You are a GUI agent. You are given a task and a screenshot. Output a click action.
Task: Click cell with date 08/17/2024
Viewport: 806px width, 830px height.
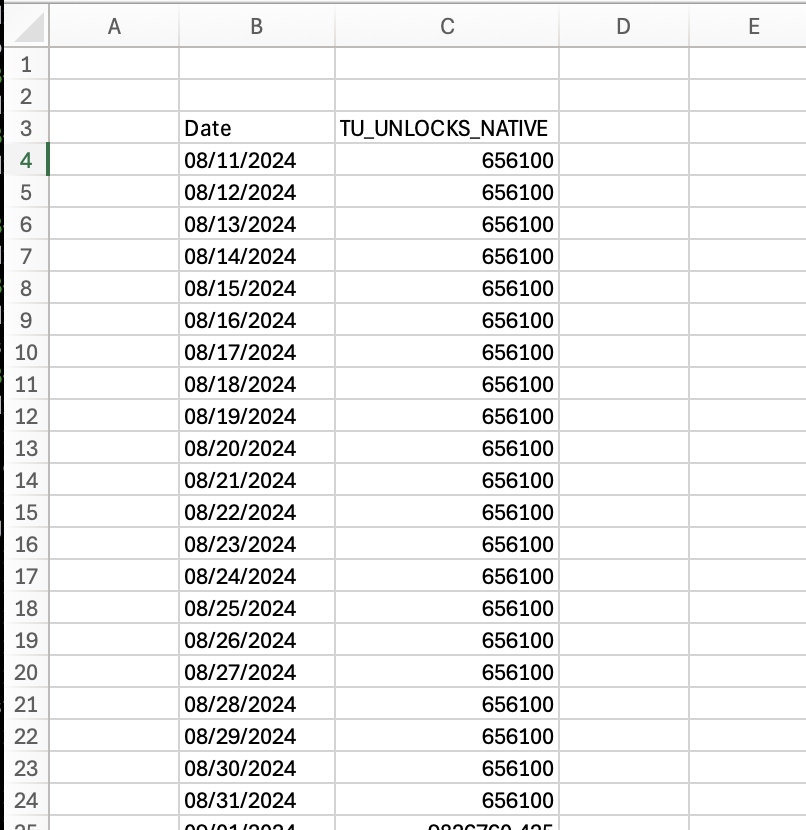[257, 352]
